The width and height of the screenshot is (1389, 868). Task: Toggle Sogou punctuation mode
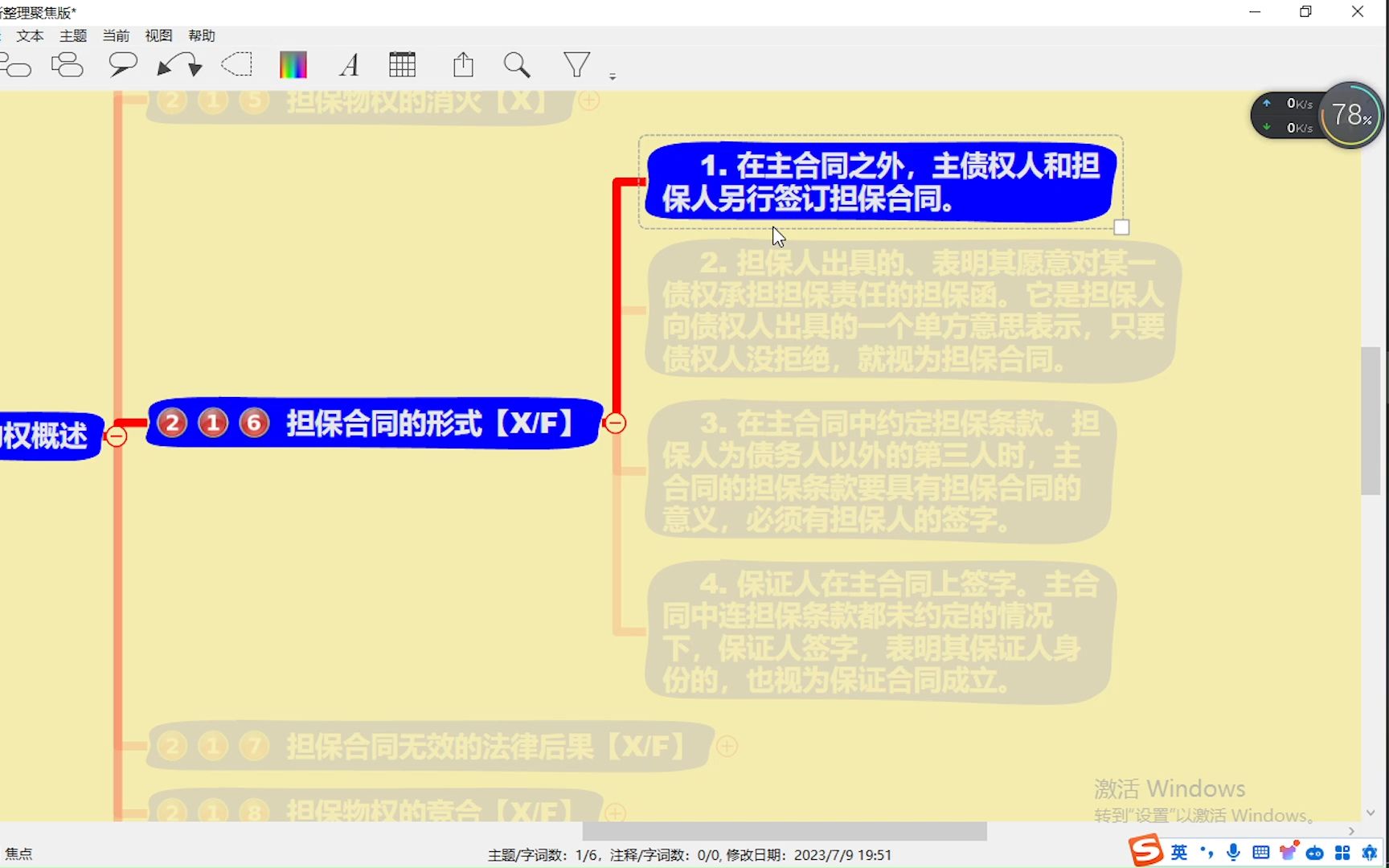1207,852
